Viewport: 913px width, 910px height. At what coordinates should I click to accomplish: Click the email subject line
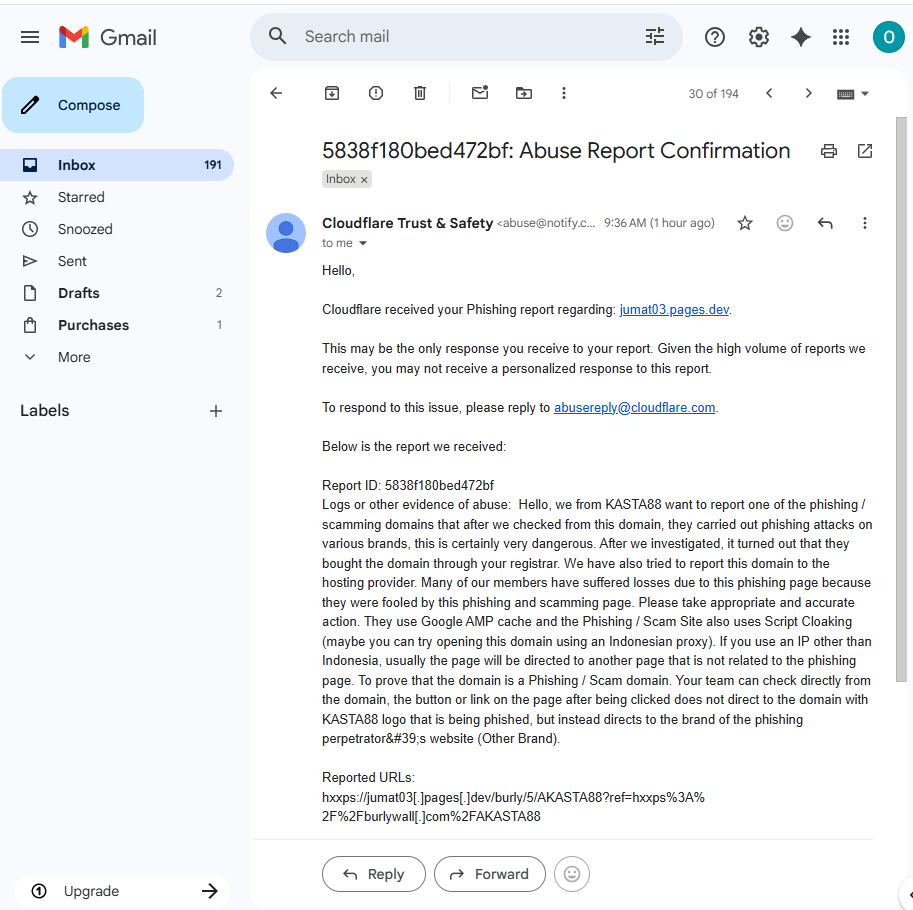[555, 150]
